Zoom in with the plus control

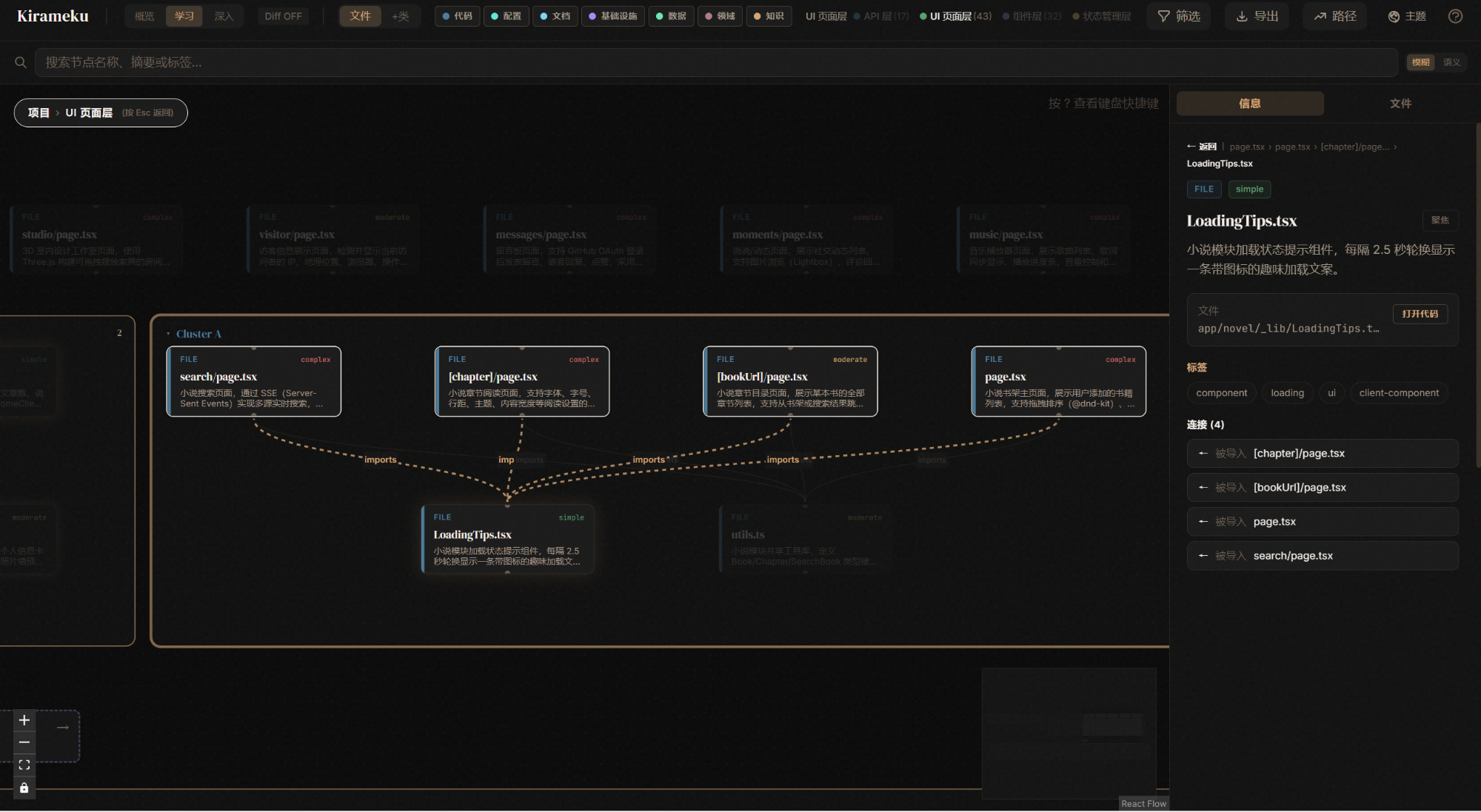(24, 720)
